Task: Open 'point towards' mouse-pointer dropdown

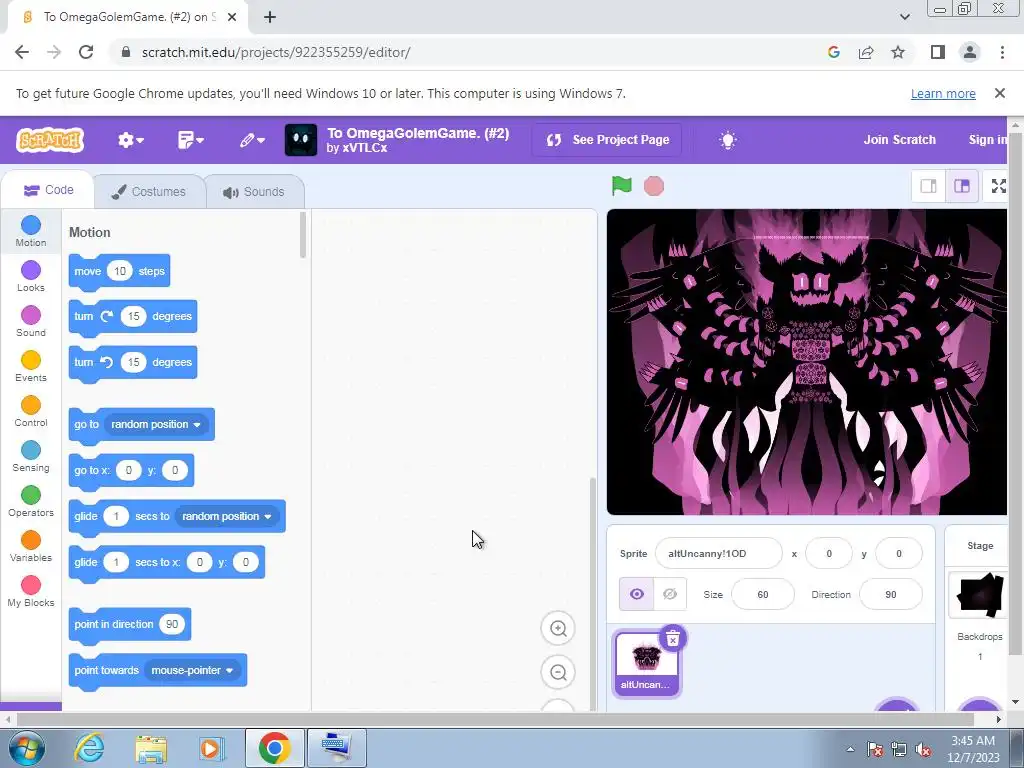Action: [192, 670]
